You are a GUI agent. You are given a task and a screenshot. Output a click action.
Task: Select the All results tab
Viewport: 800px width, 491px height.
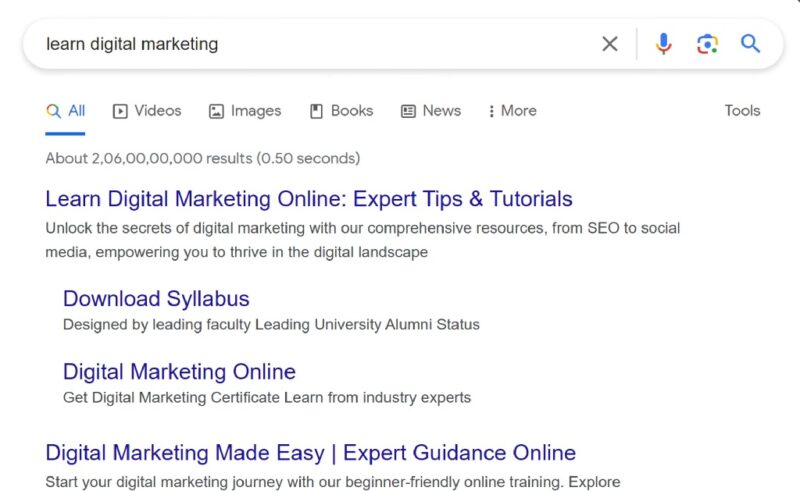(x=66, y=111)
